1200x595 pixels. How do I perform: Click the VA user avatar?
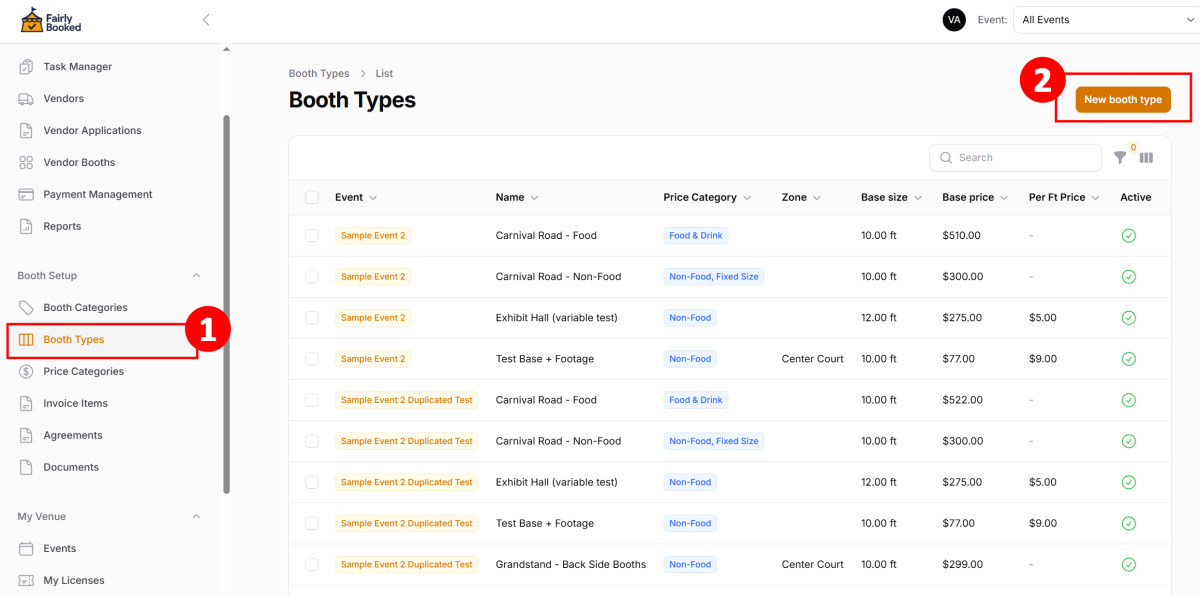(x=954, y=20)
